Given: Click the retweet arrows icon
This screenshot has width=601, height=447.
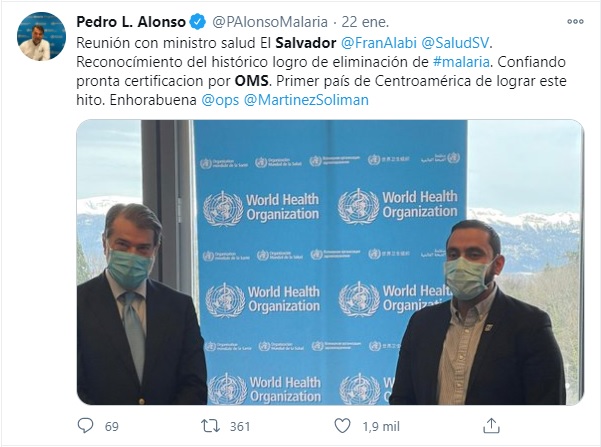Looking at the screenshot, I should pos(210,426).
